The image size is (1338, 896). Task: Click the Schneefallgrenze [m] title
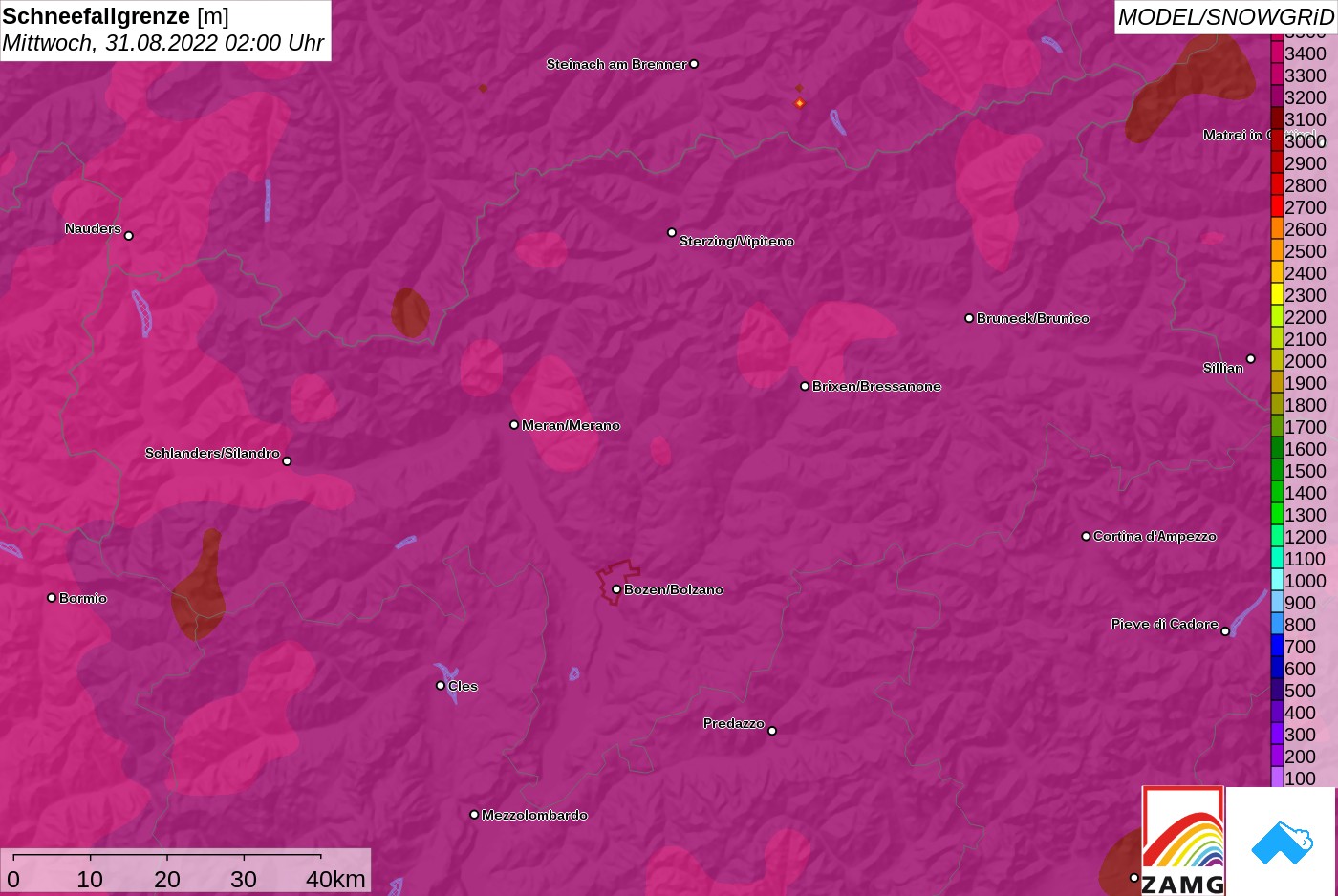click(116, 16)
